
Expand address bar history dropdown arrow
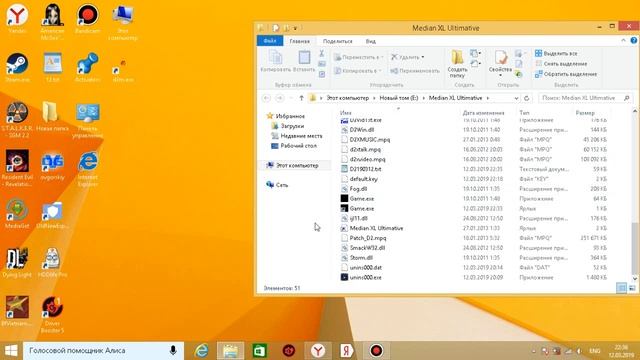pyautogui.click(x=516, y=98)
